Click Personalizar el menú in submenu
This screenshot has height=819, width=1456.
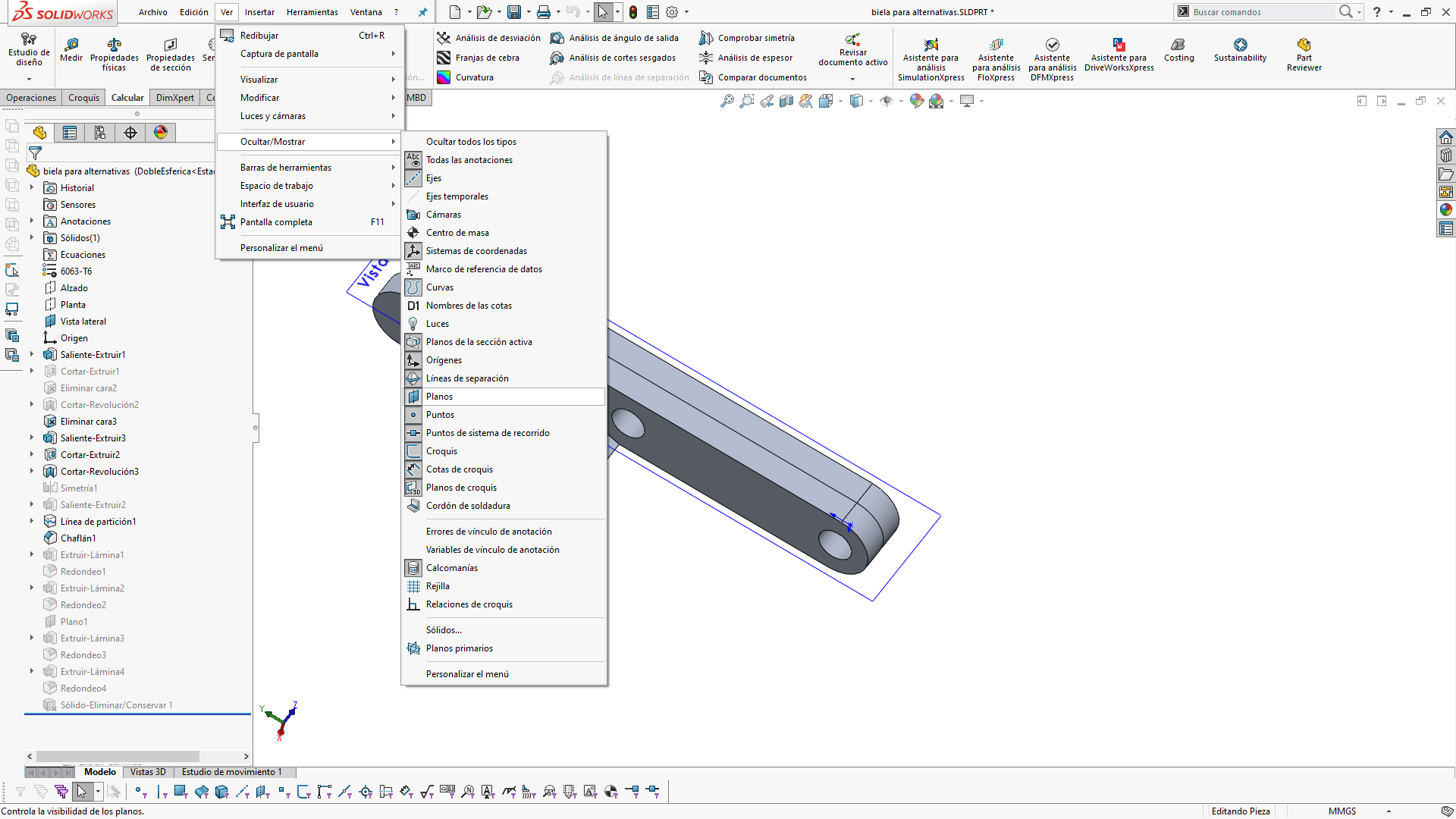467,674
